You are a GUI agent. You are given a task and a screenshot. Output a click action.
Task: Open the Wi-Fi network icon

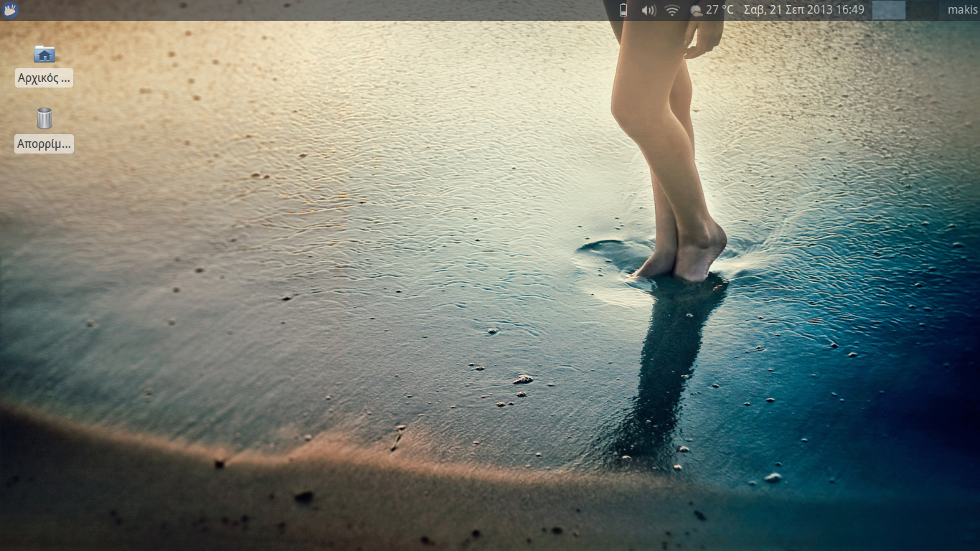coord(672,10)
